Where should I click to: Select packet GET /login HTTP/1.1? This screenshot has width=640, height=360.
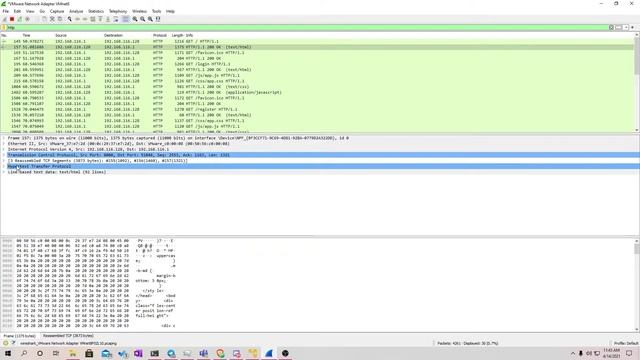318,64
